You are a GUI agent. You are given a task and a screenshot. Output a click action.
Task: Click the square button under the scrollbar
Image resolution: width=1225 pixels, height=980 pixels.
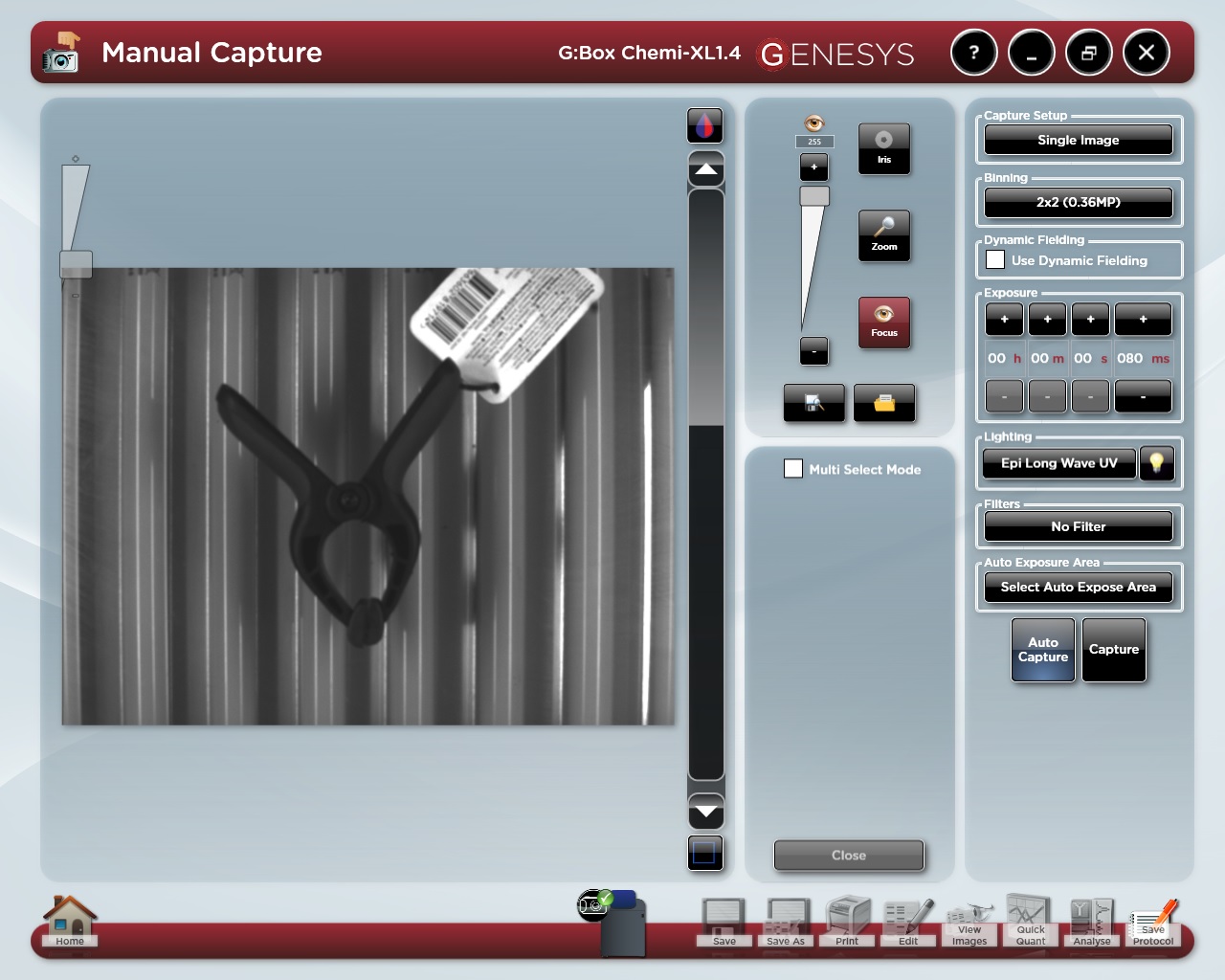[x=705, y=853]
